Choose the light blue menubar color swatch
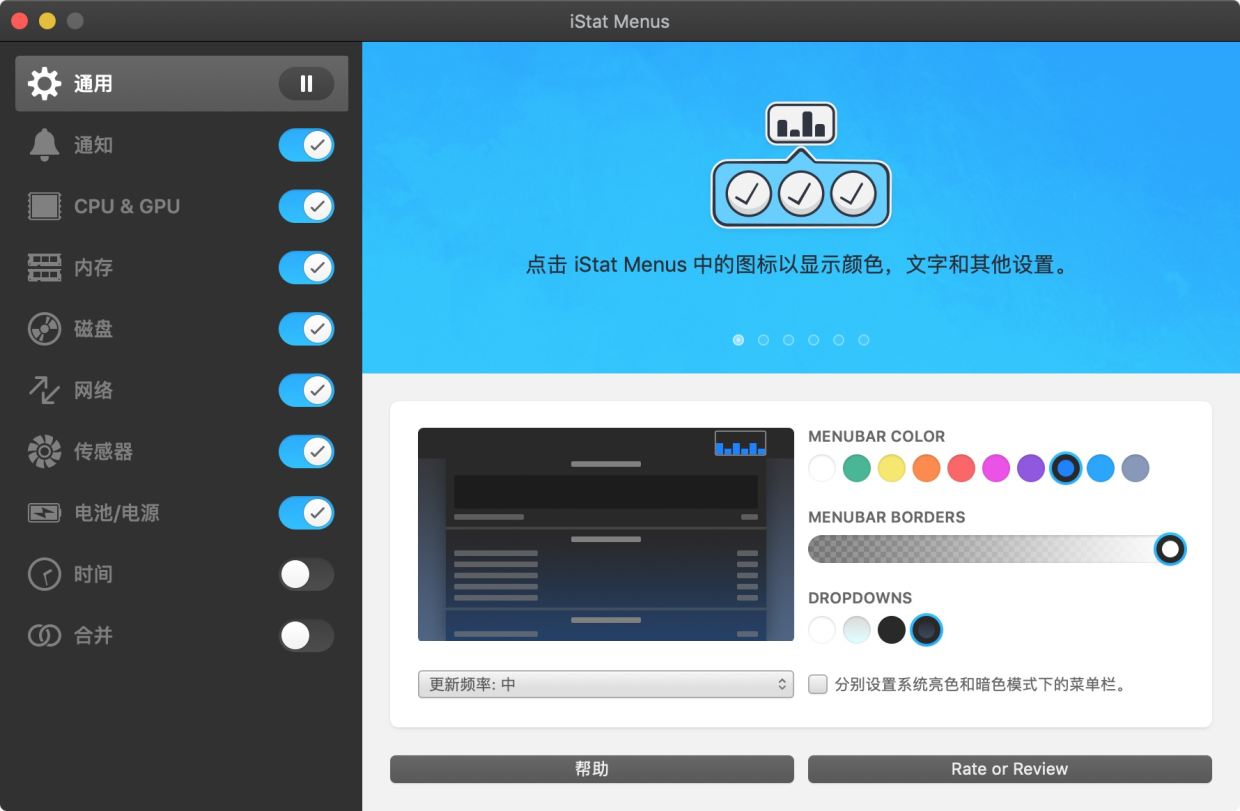This screenshot has width=1240, height=811. point(1100,468)
